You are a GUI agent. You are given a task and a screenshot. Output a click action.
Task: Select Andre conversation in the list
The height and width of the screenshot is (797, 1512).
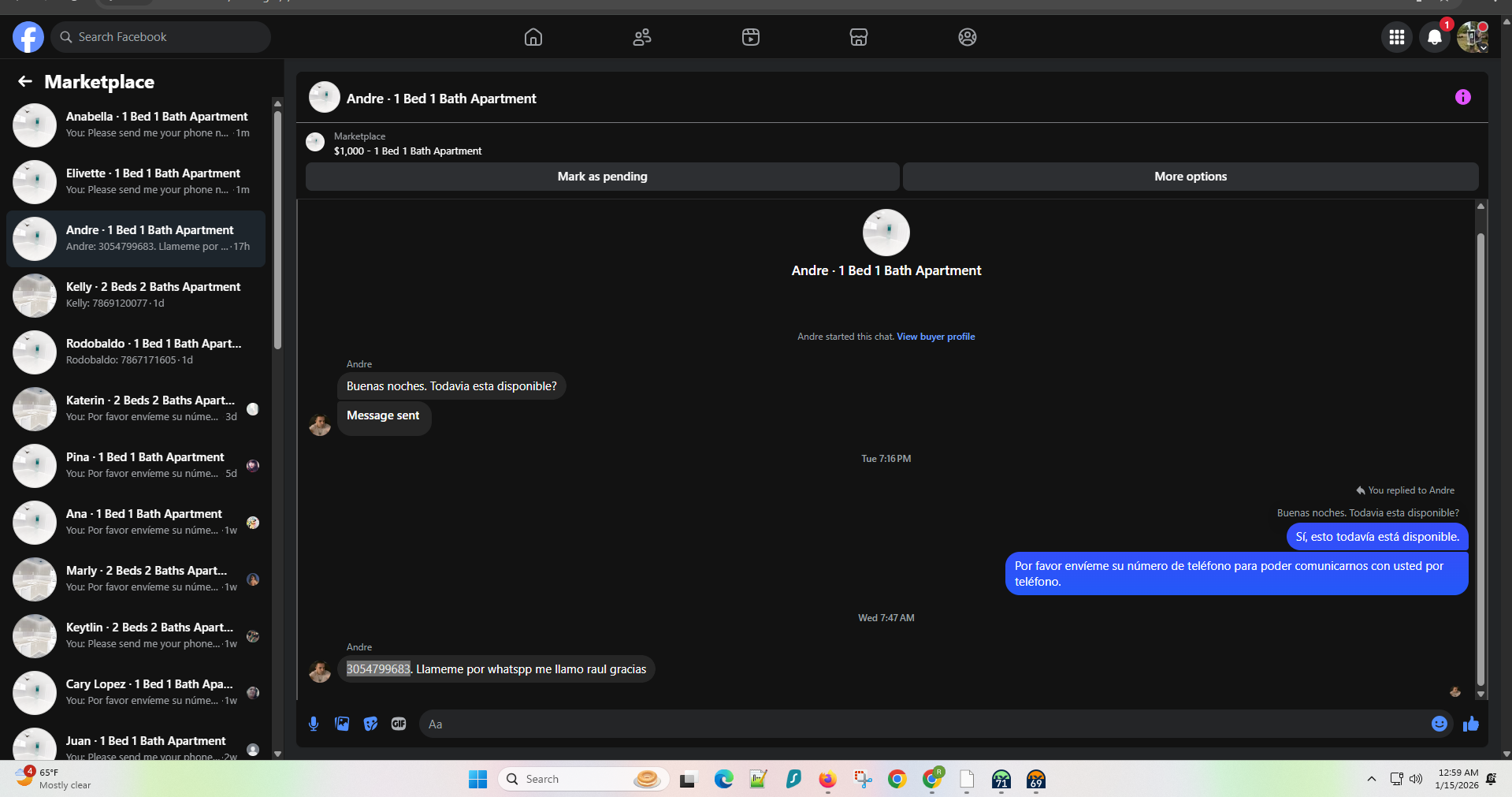click(136, 239)
